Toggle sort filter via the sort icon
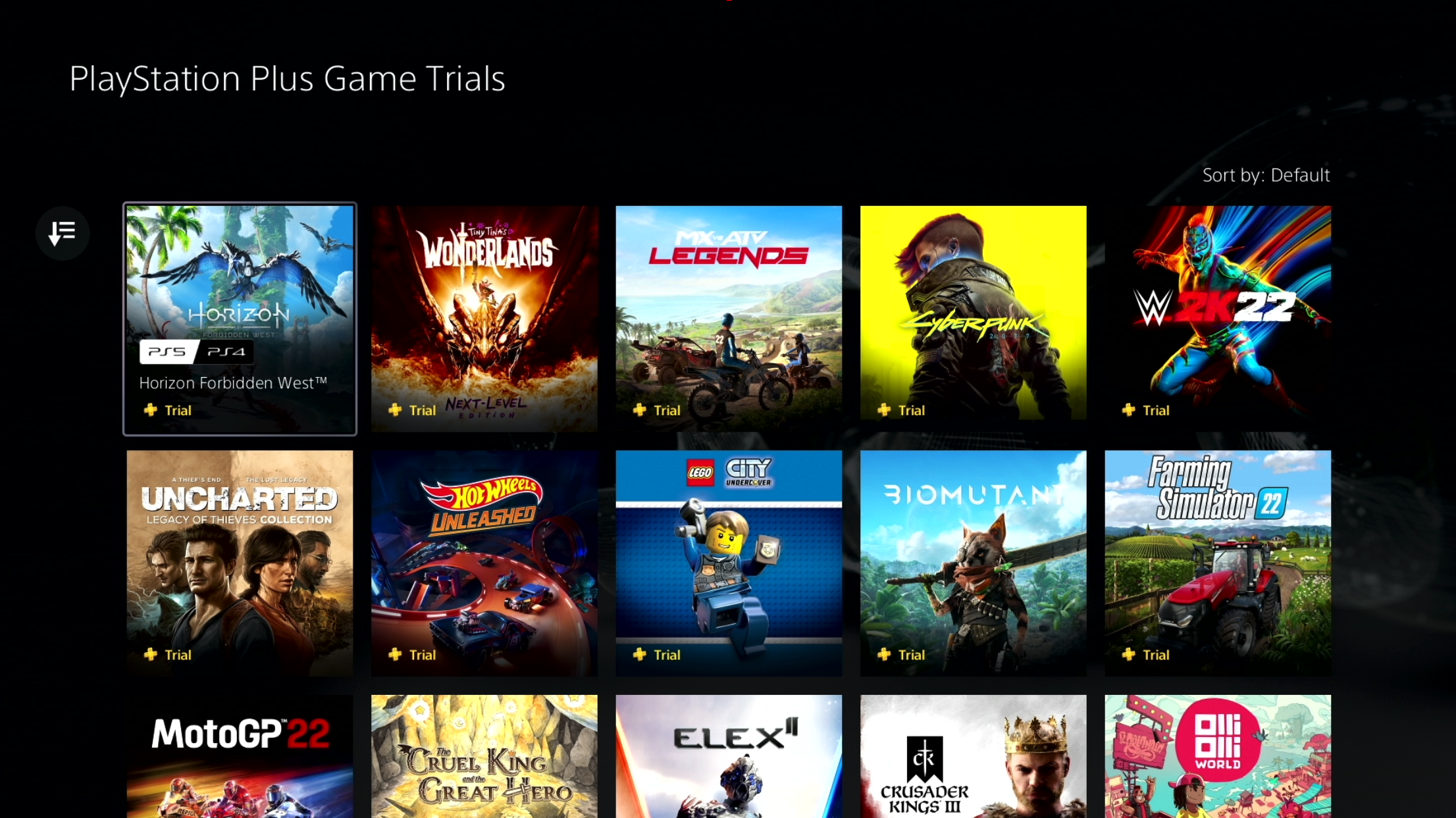 [x=63, y=232]
